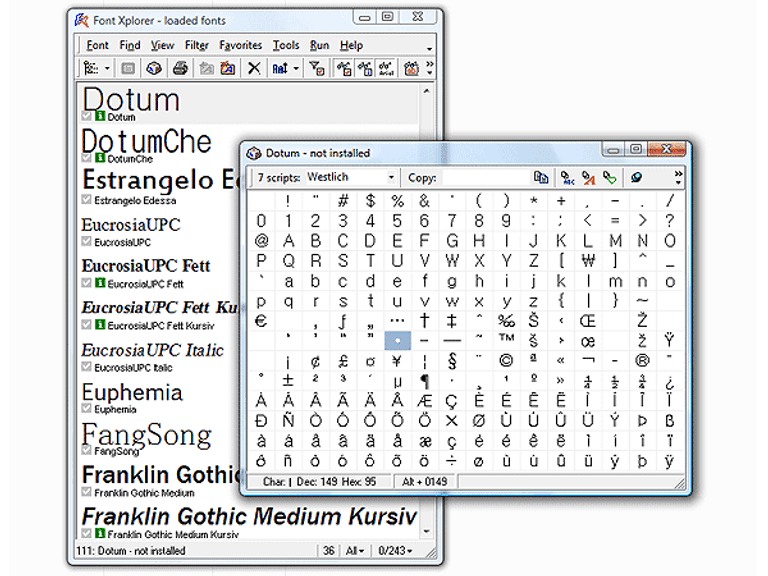Toggle the DotumChe font checkbox
The width and height of the screenshot is (768, 576).
[87, 158]
